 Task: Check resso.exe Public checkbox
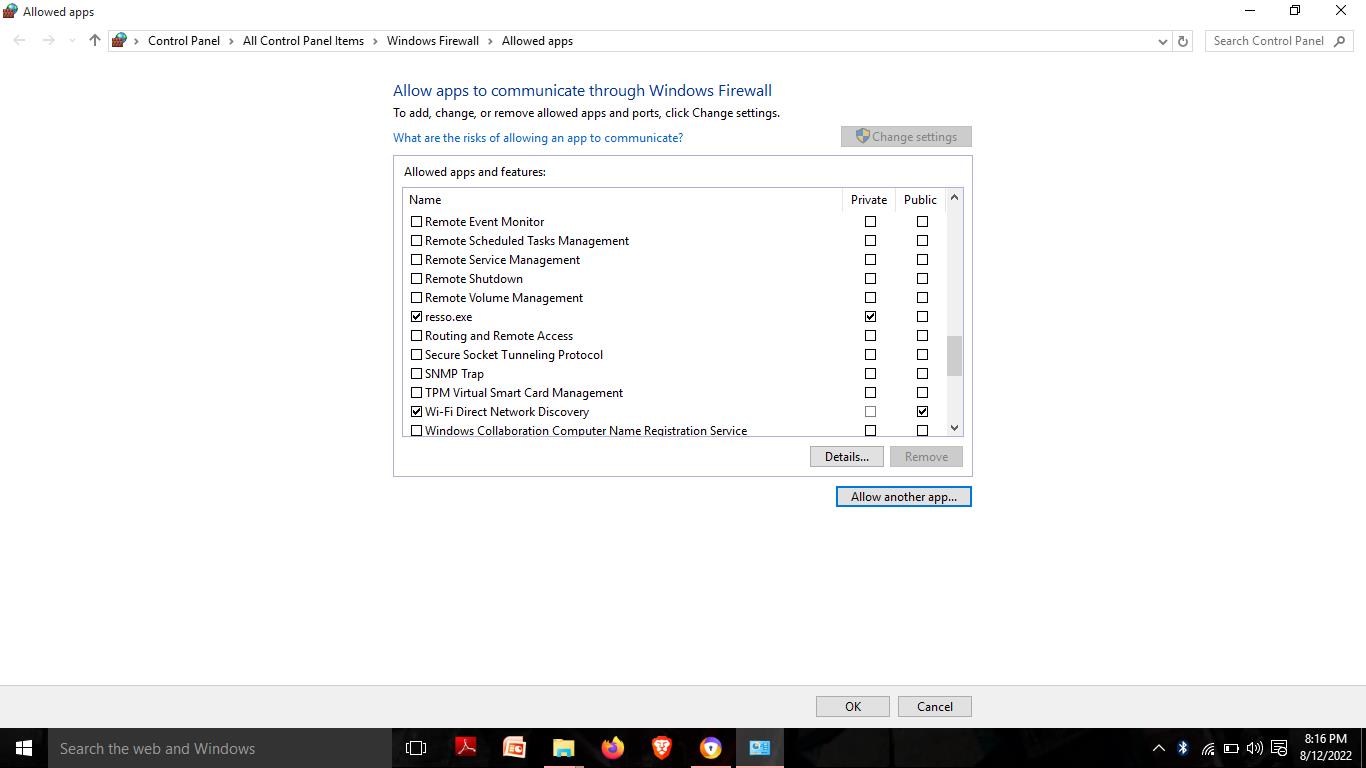[x=922, y=317]
